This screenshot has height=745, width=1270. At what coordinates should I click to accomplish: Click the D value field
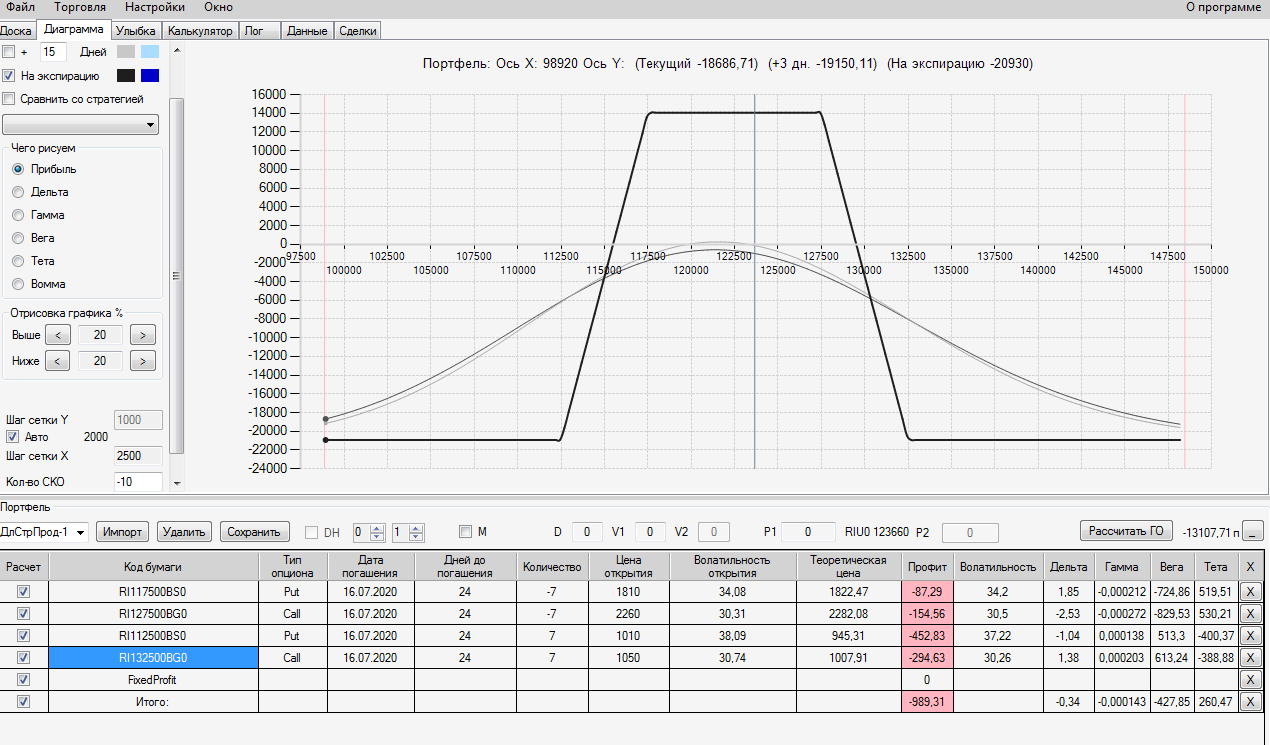587,532
